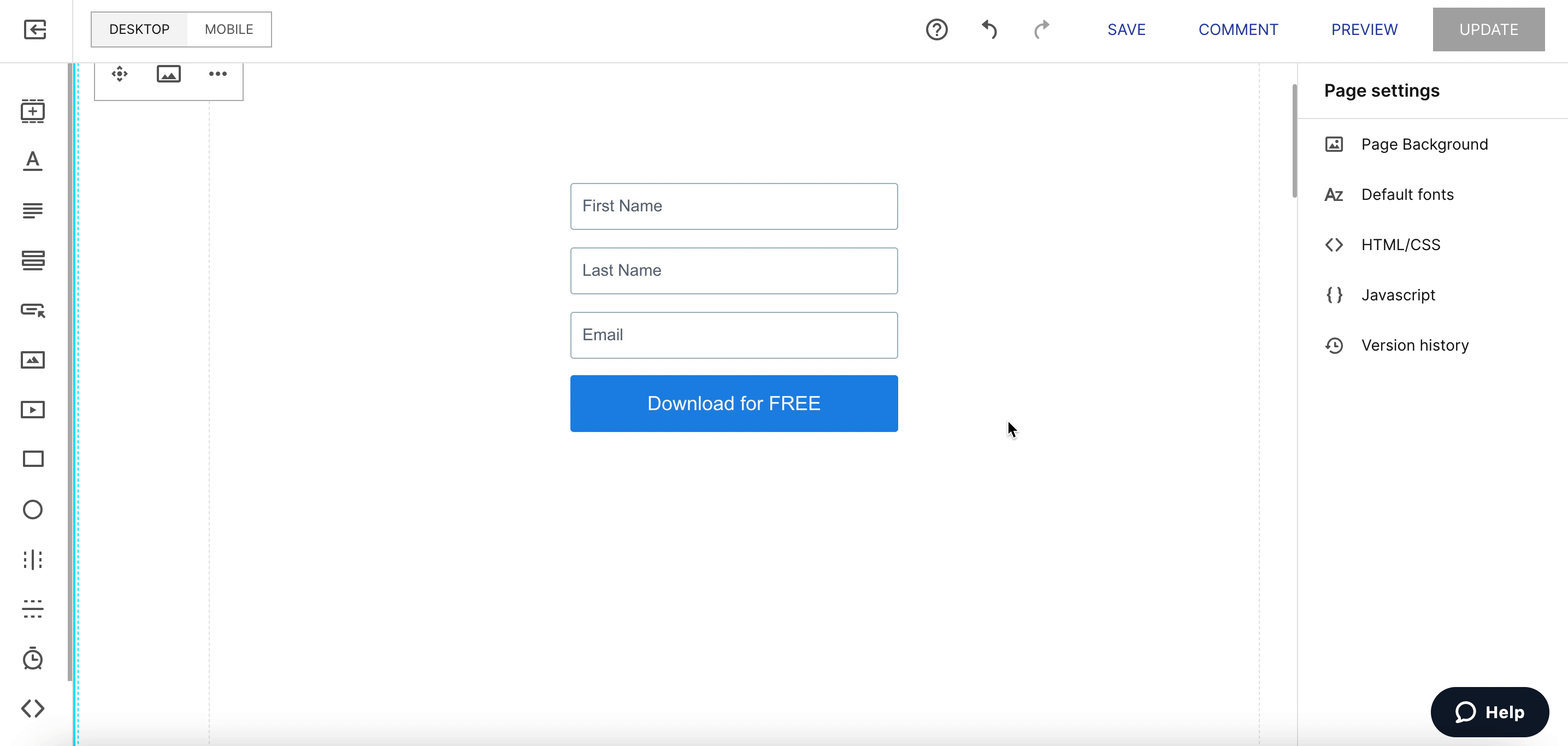The width and height of the screenshot is (1568, 746).
Task: Open the three-dot options menu above the section
Action: click(217, 74)
